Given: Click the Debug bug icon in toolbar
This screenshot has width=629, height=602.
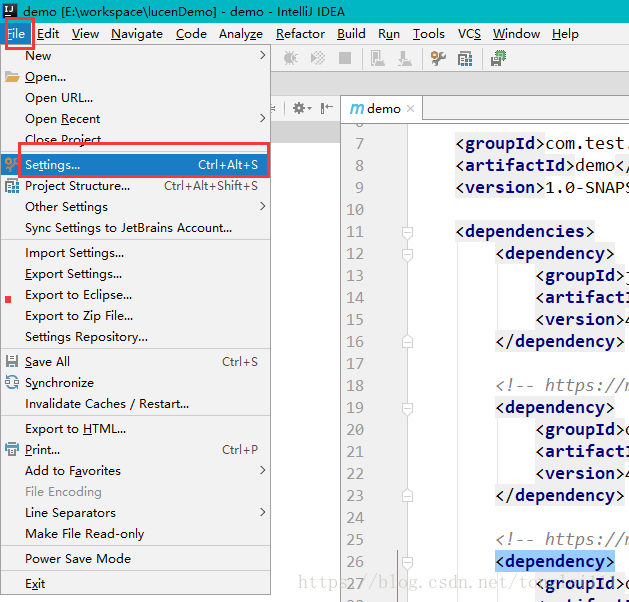Looking at the screenshot, I should [x=290, y=59].
